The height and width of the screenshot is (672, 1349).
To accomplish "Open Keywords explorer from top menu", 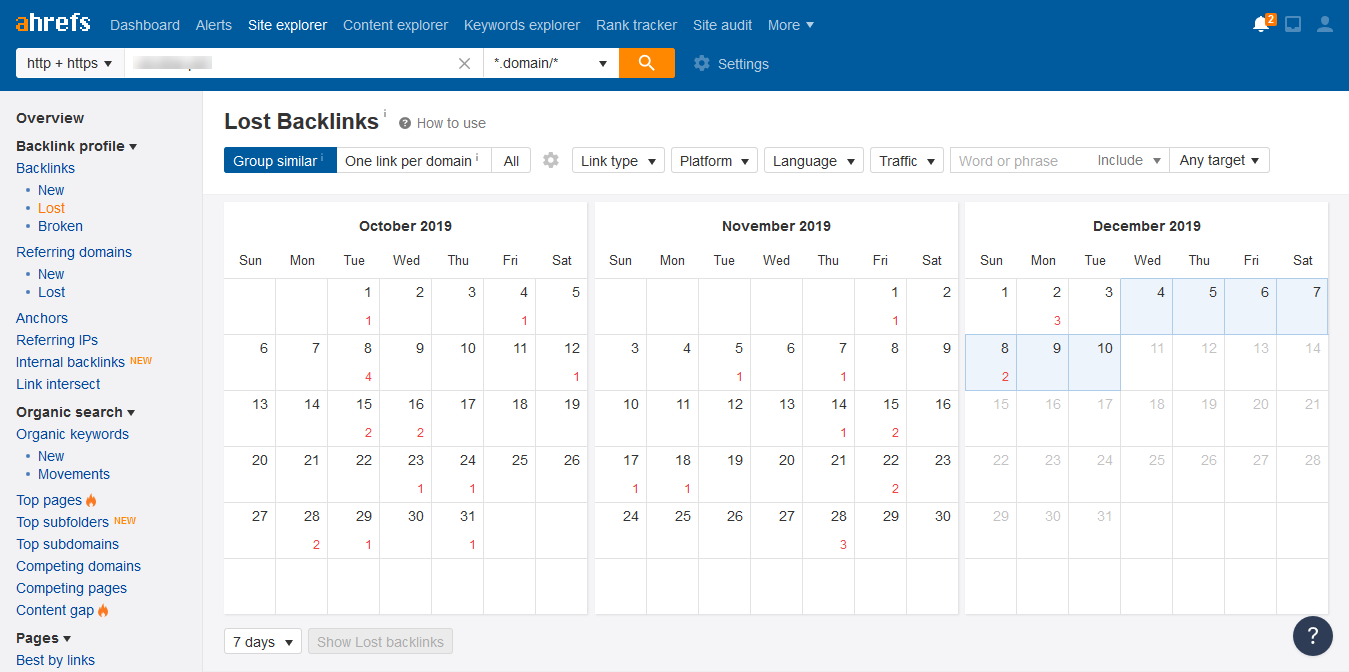I will click(521, 25).
